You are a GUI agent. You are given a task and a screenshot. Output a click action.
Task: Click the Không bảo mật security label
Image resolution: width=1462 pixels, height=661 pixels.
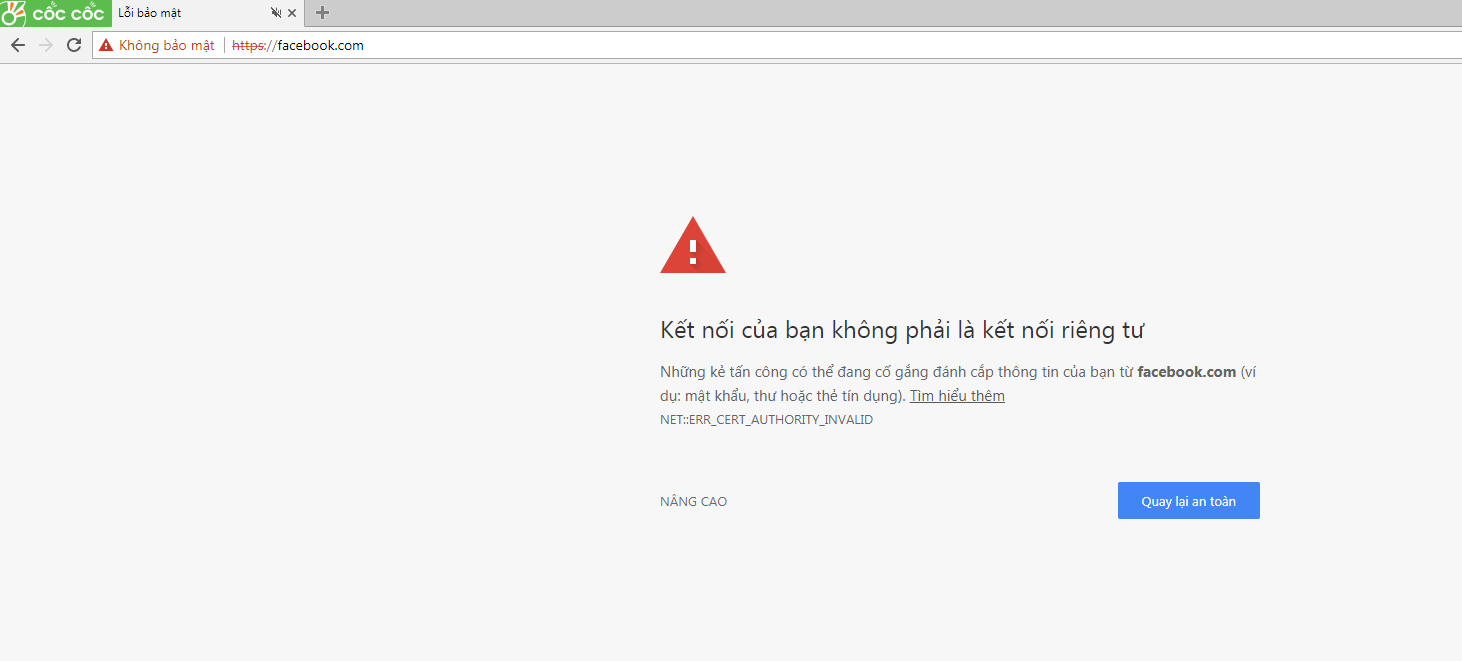(166, 45)
